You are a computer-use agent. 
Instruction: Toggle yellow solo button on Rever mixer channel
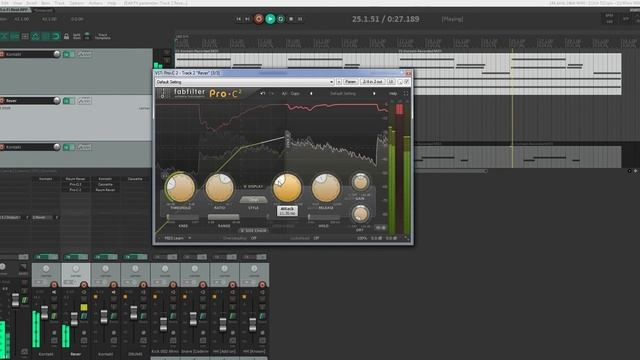[84, 307]
